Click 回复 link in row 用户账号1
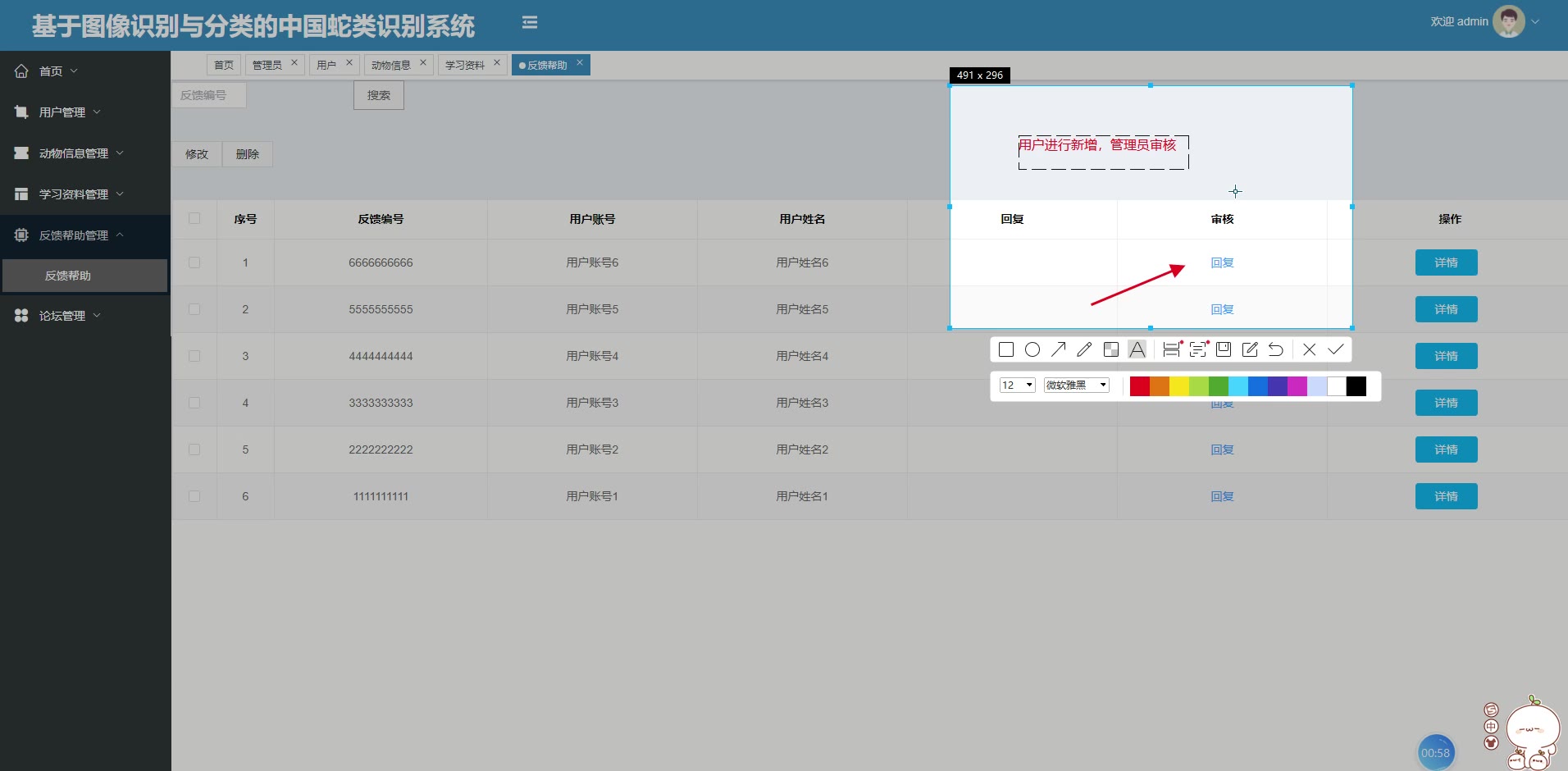The height and width of the screenshot is (771, 1568). [1222, 496]
